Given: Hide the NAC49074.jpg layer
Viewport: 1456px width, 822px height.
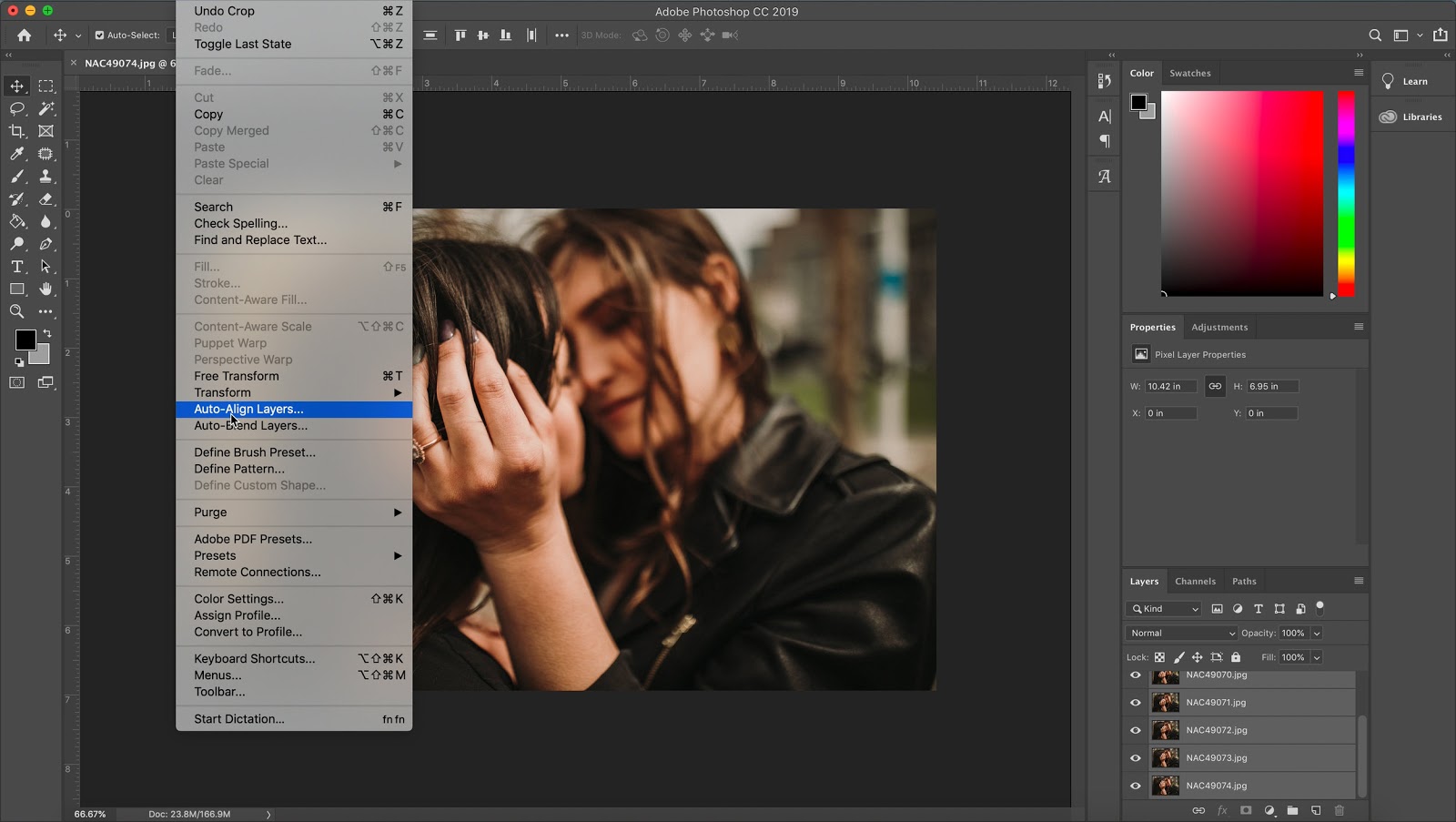Looking at the screenshot, I should tap(1135, 786).
